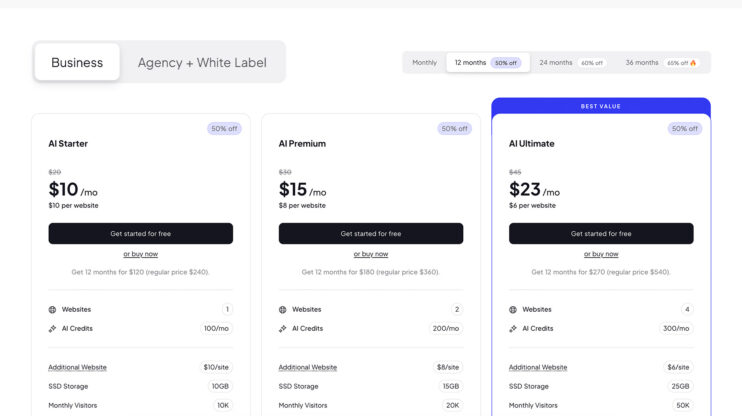Image resolution: width=742 pixels, height=416 pixels.
Task: Open Additional Website info in AI Starter
Action: point(78,367)
